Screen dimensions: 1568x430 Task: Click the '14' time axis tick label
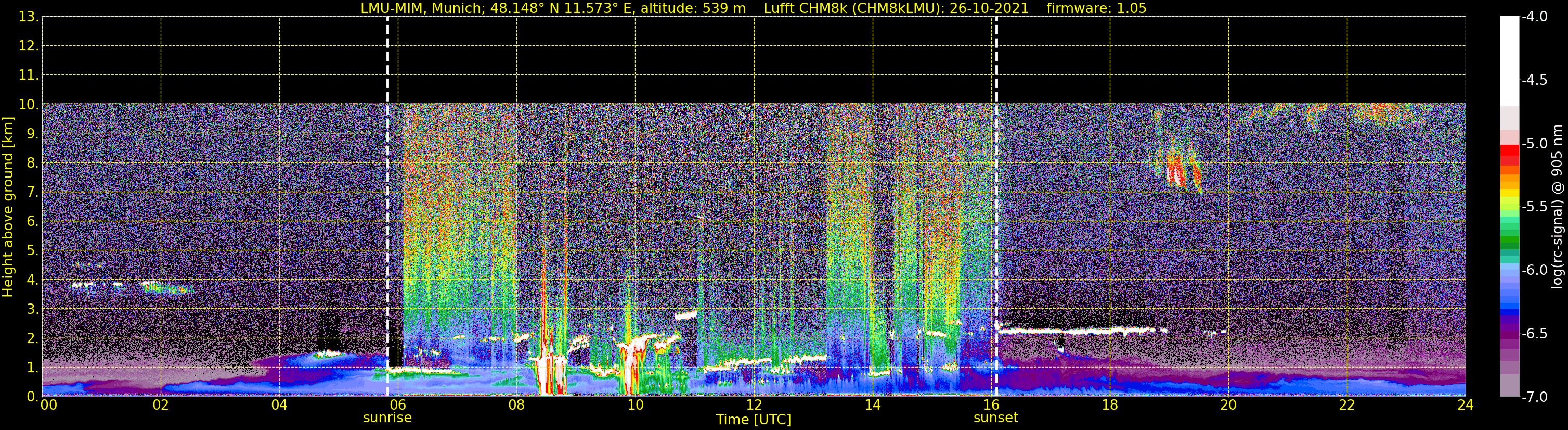(x=873, y=405)
